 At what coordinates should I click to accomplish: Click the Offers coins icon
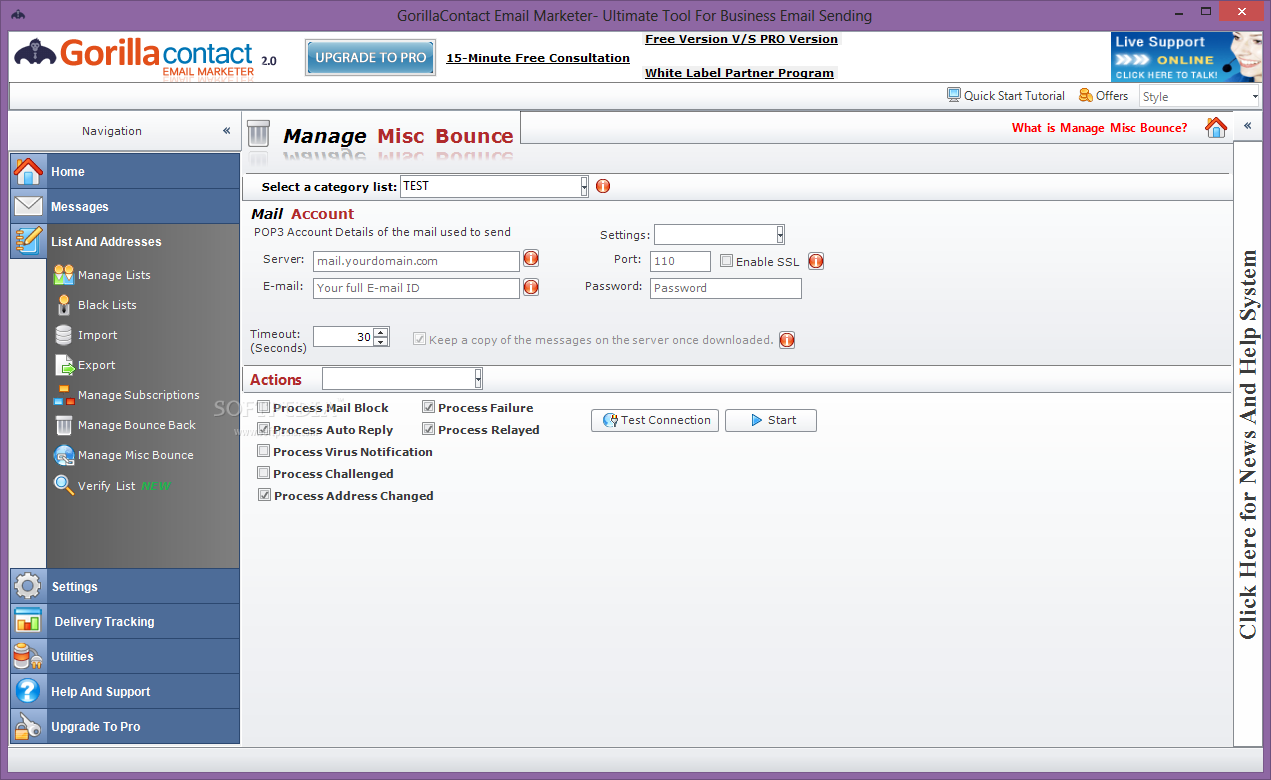1086,95
